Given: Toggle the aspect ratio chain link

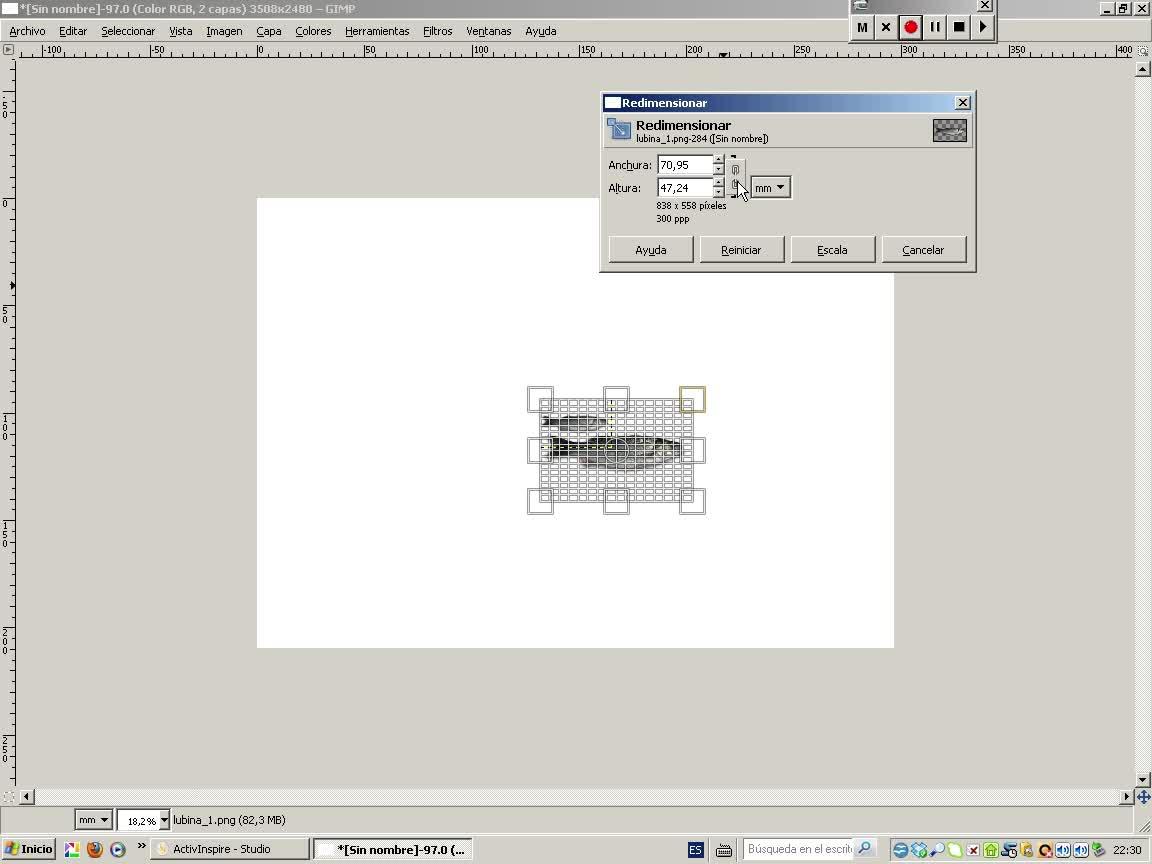Looking at the screenshot, I should [735, 176].
